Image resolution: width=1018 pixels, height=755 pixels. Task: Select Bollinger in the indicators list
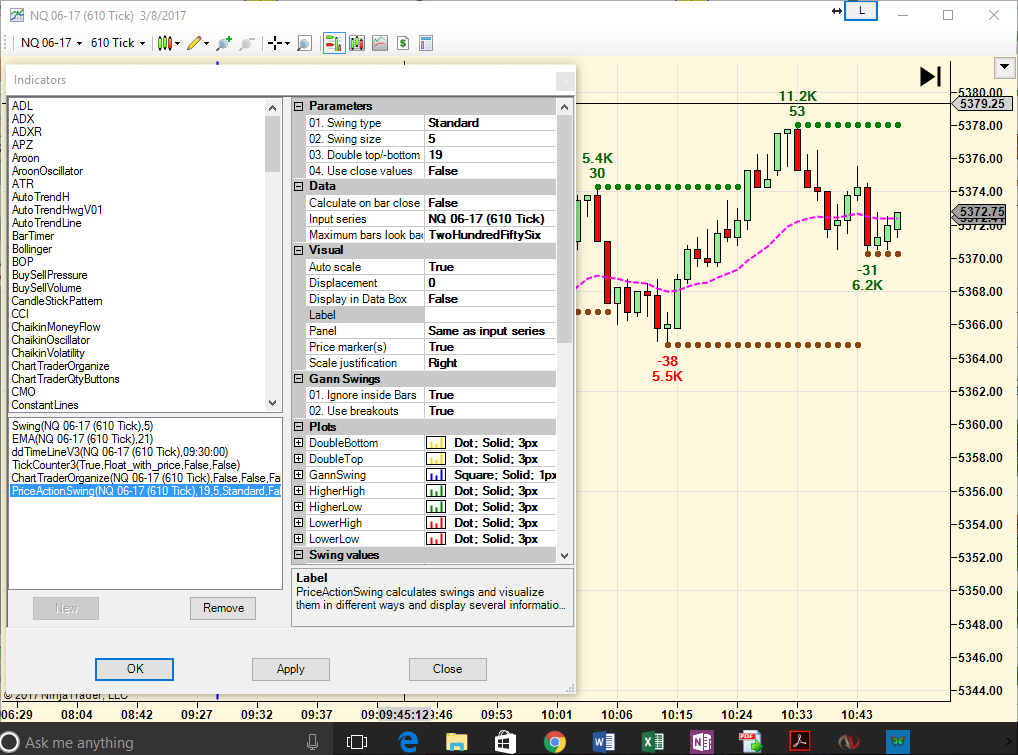click(x=32, y=249)
